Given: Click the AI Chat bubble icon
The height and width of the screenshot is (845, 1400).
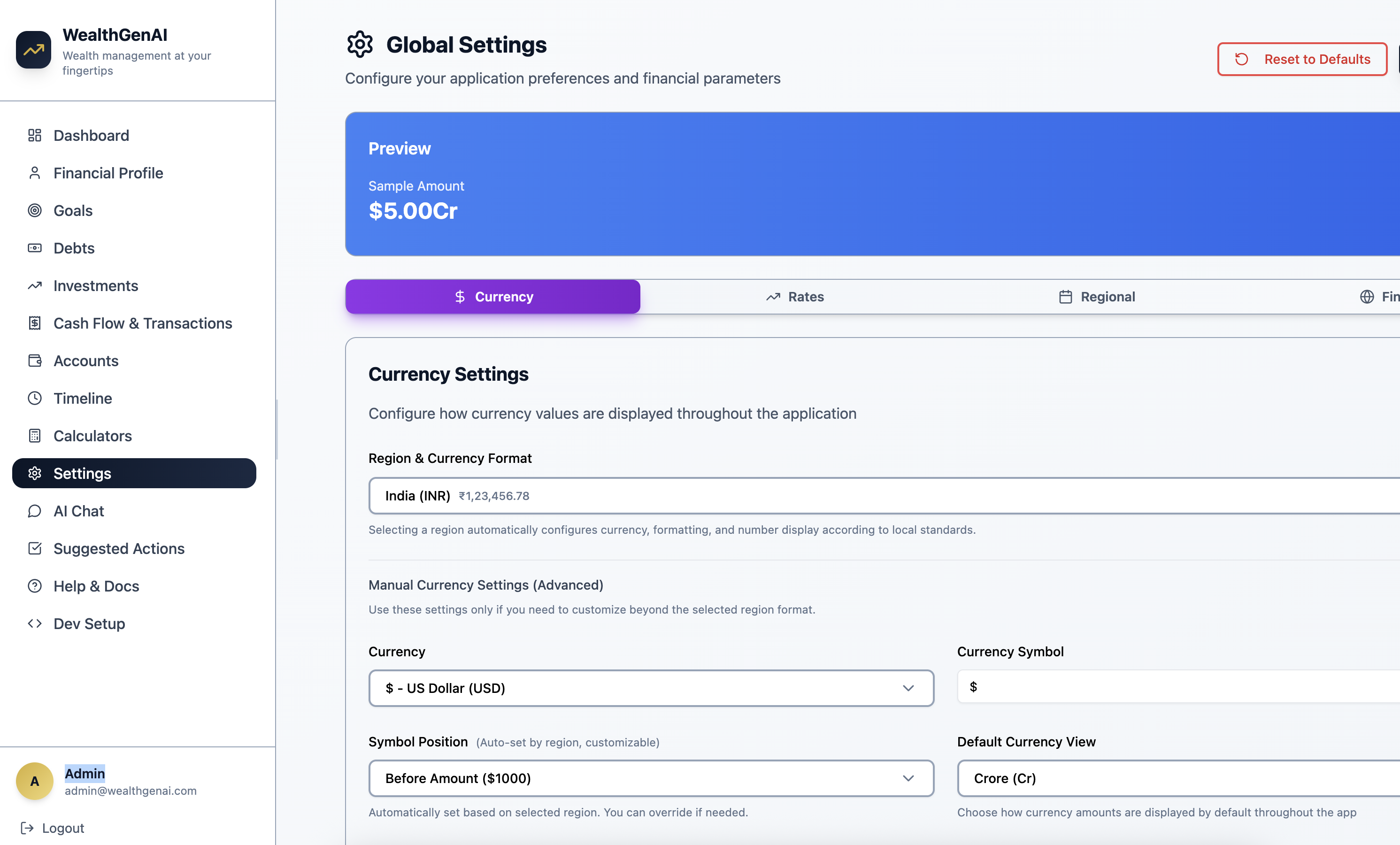Looking at the screenshot, I should (35, 511).
